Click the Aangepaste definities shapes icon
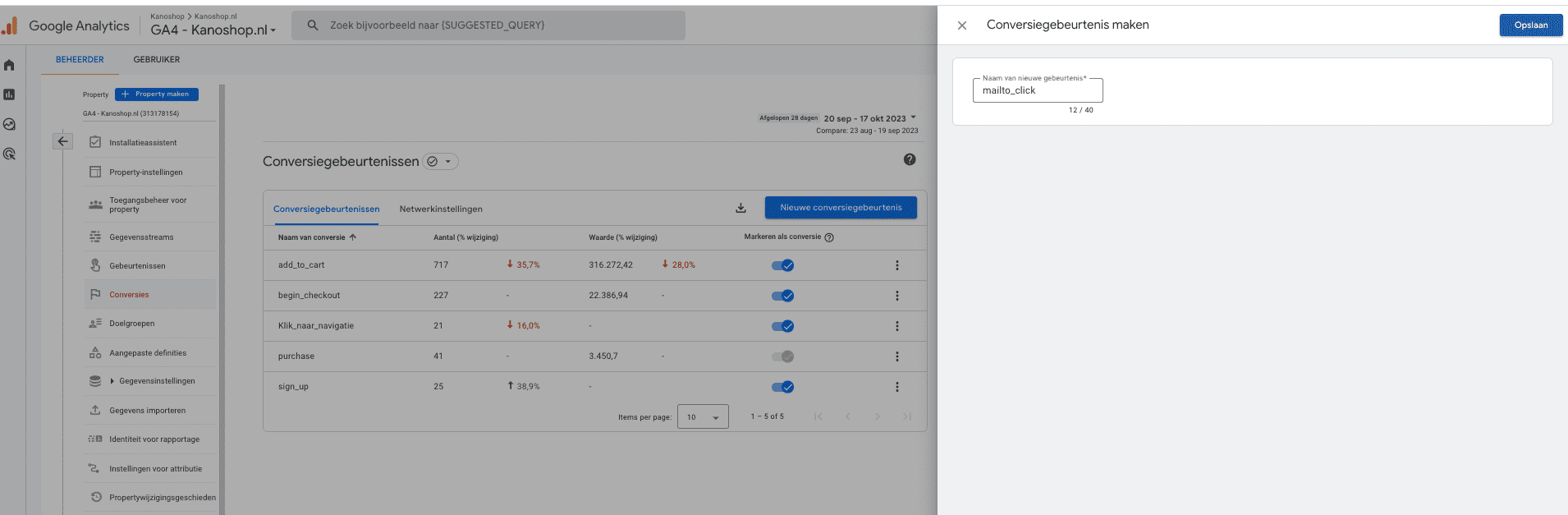 [95, 352]
